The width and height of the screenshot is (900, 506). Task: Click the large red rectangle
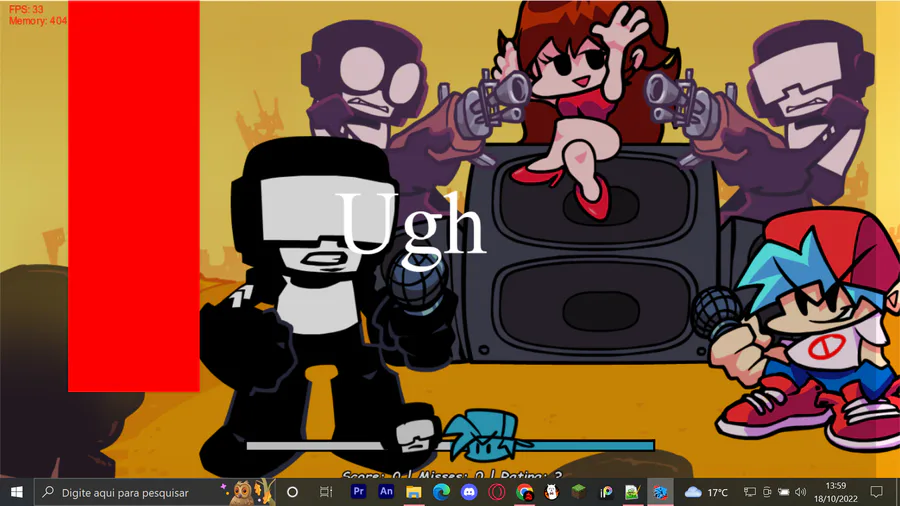134,196
